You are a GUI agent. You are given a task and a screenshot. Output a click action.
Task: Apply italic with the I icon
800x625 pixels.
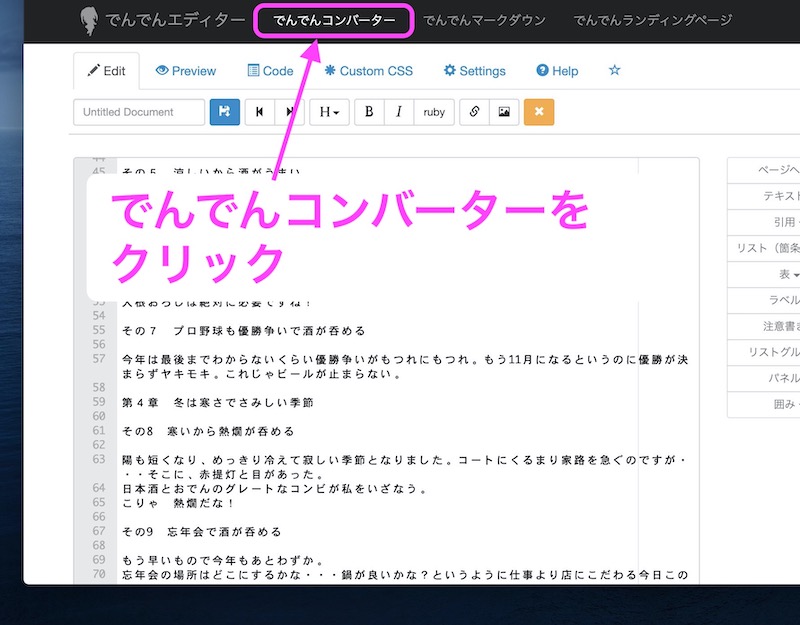pyautogui.click(x=399, y=112)
